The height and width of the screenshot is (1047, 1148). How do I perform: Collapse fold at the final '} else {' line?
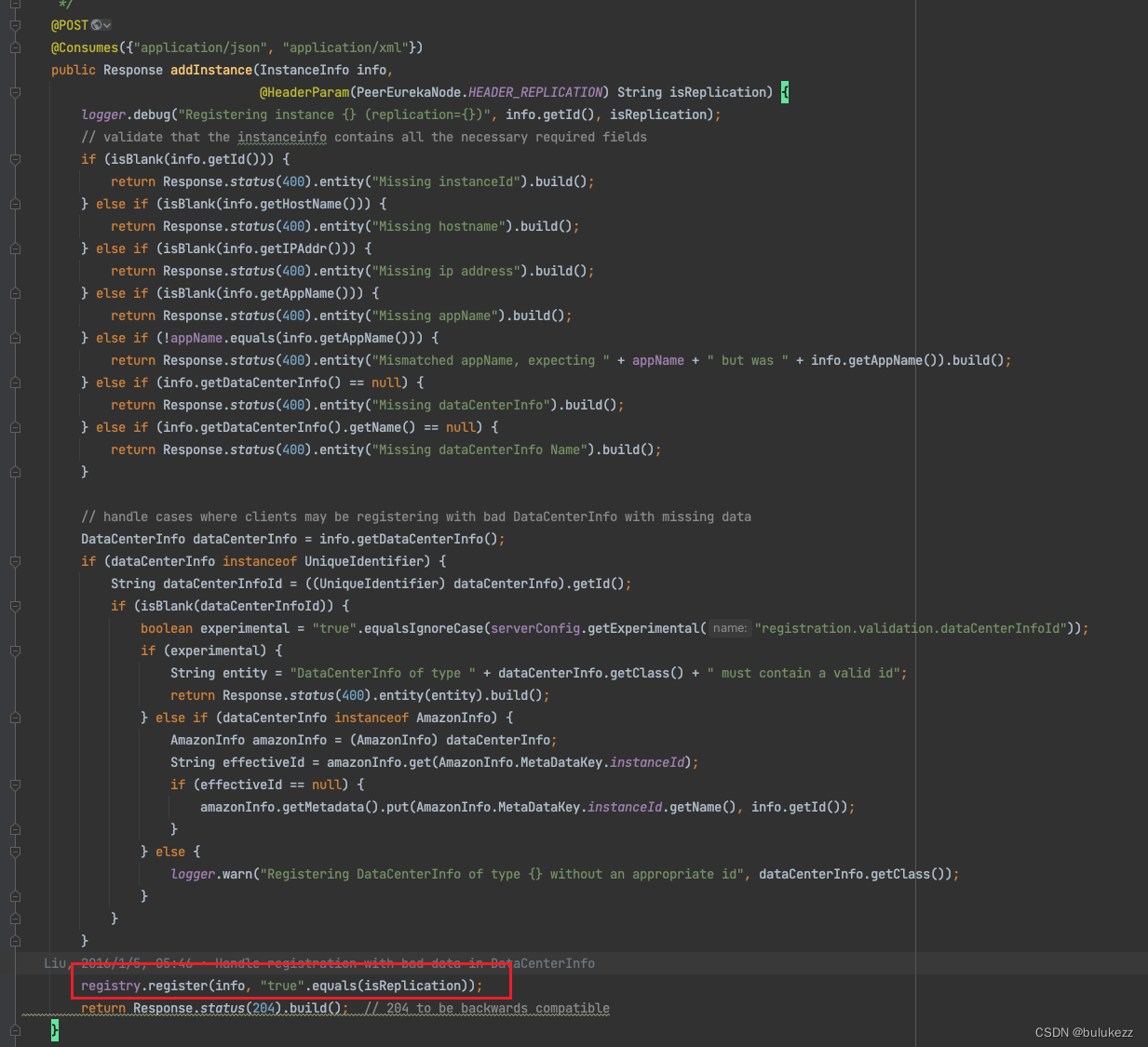pyautogui.click(x=15, y=852)
